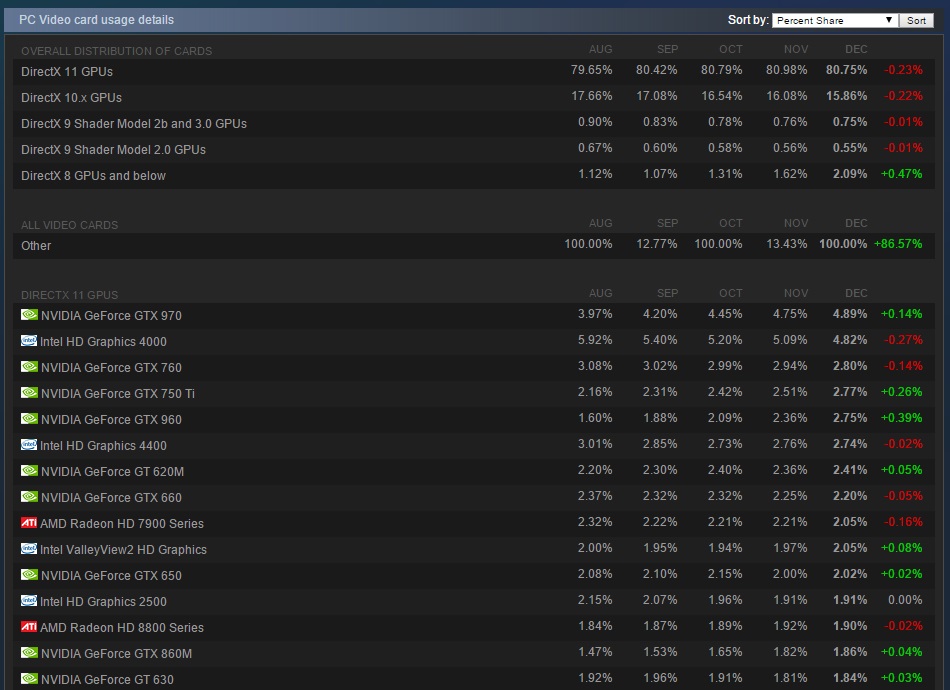Click the AMD Radeon HD 8800 Series name

[x=122, y=628]
